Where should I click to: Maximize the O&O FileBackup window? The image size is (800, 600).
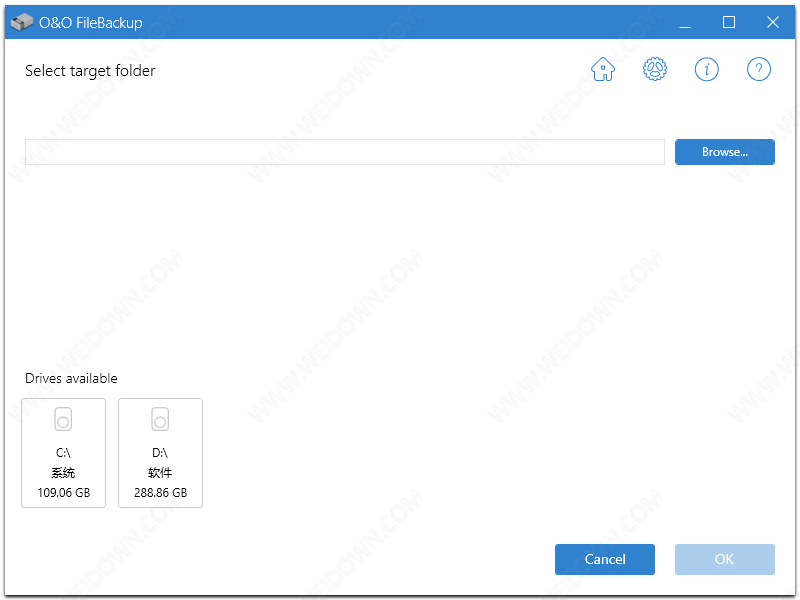point(729,22)
